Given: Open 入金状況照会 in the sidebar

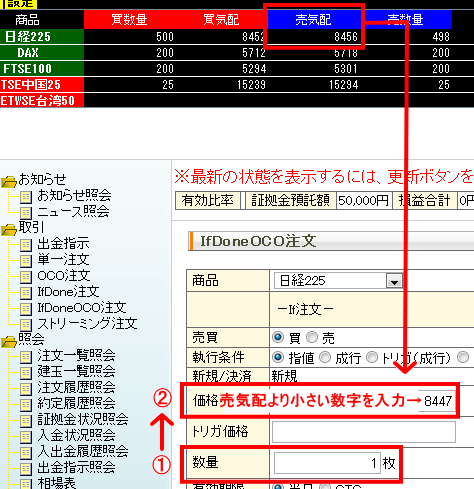Looking at the screenshot, I should pyautogui.click(x=76, y=435).
